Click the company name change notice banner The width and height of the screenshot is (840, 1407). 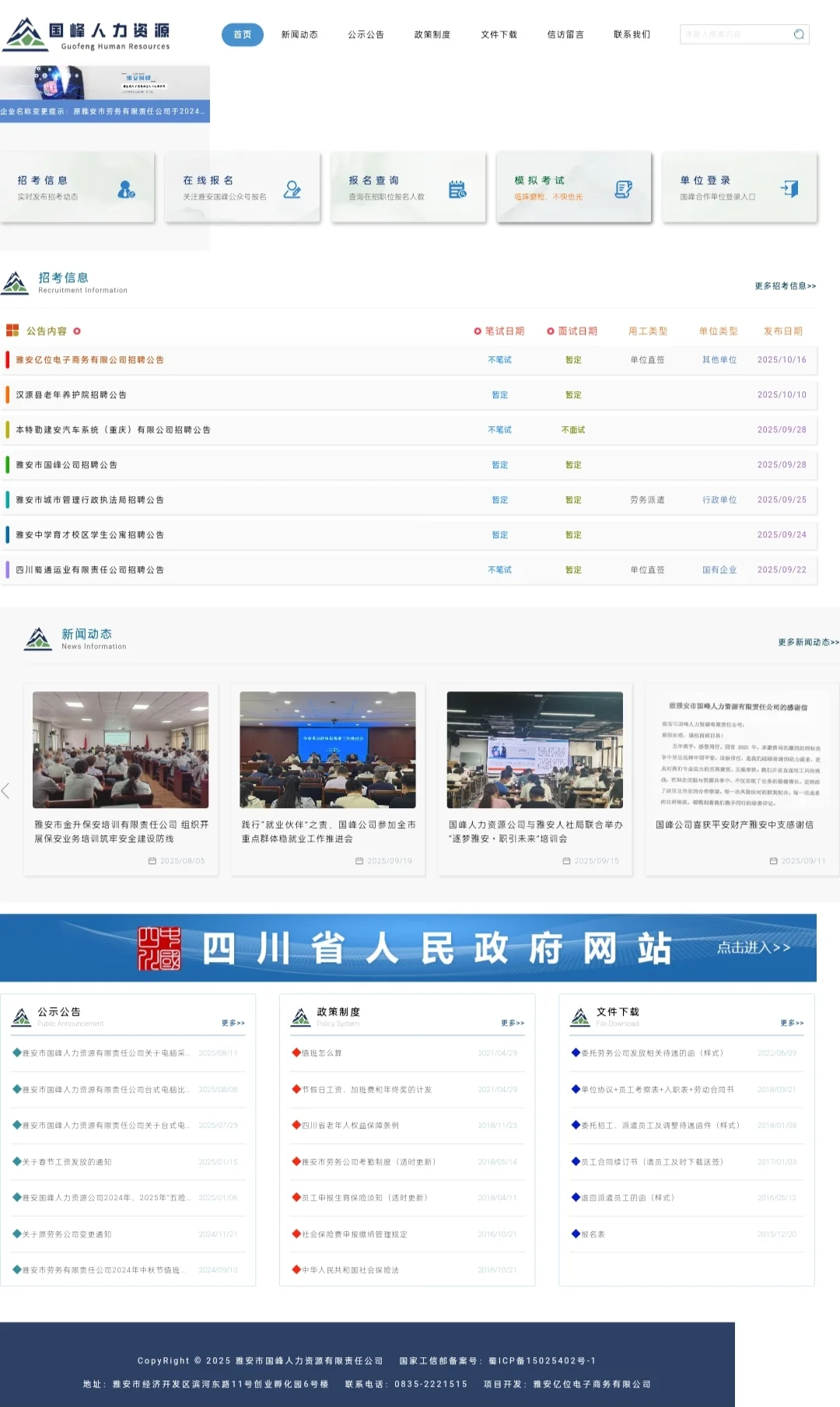(104, 111)
